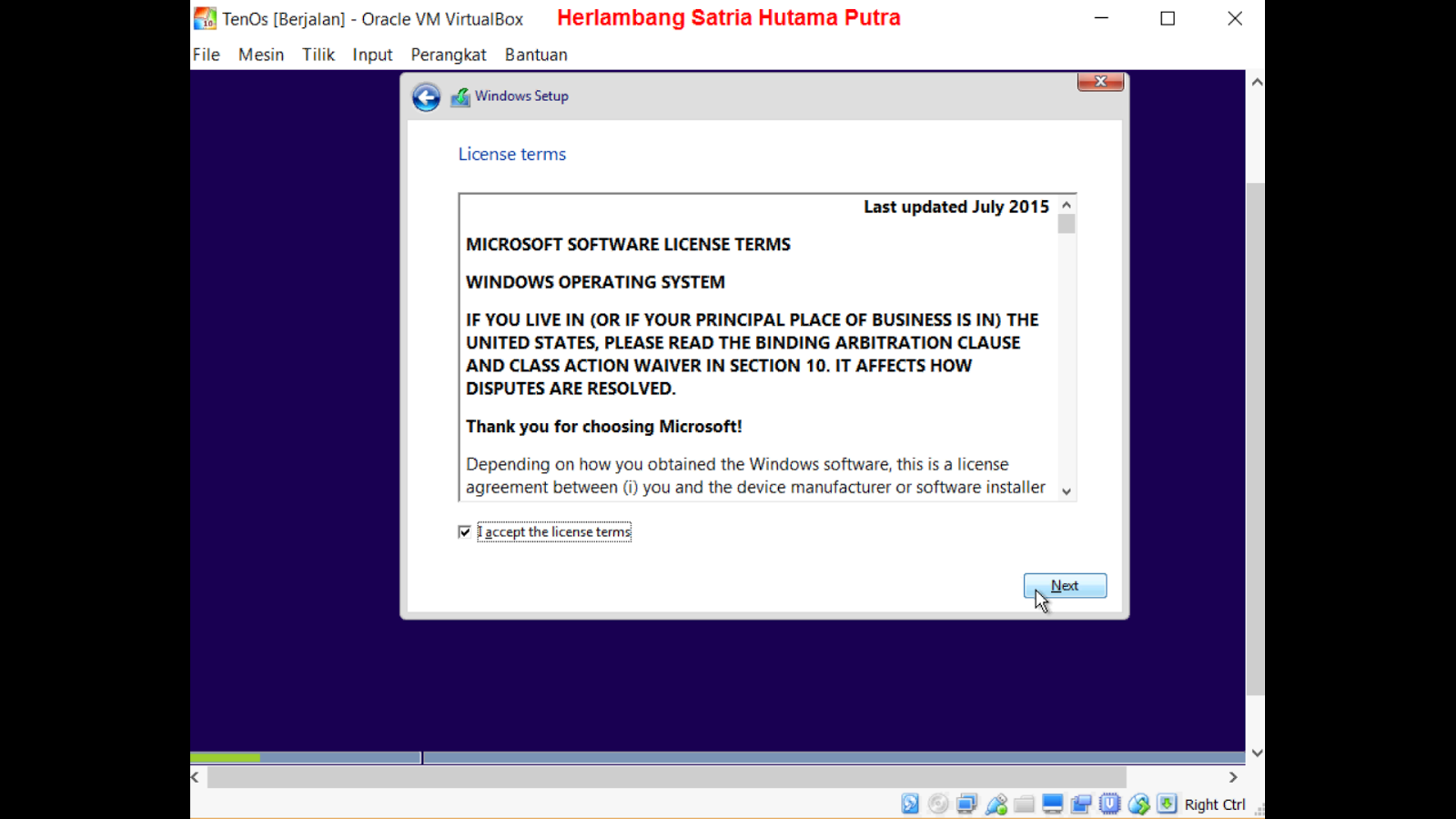Open the USB devices status indicator

point(996,804)
